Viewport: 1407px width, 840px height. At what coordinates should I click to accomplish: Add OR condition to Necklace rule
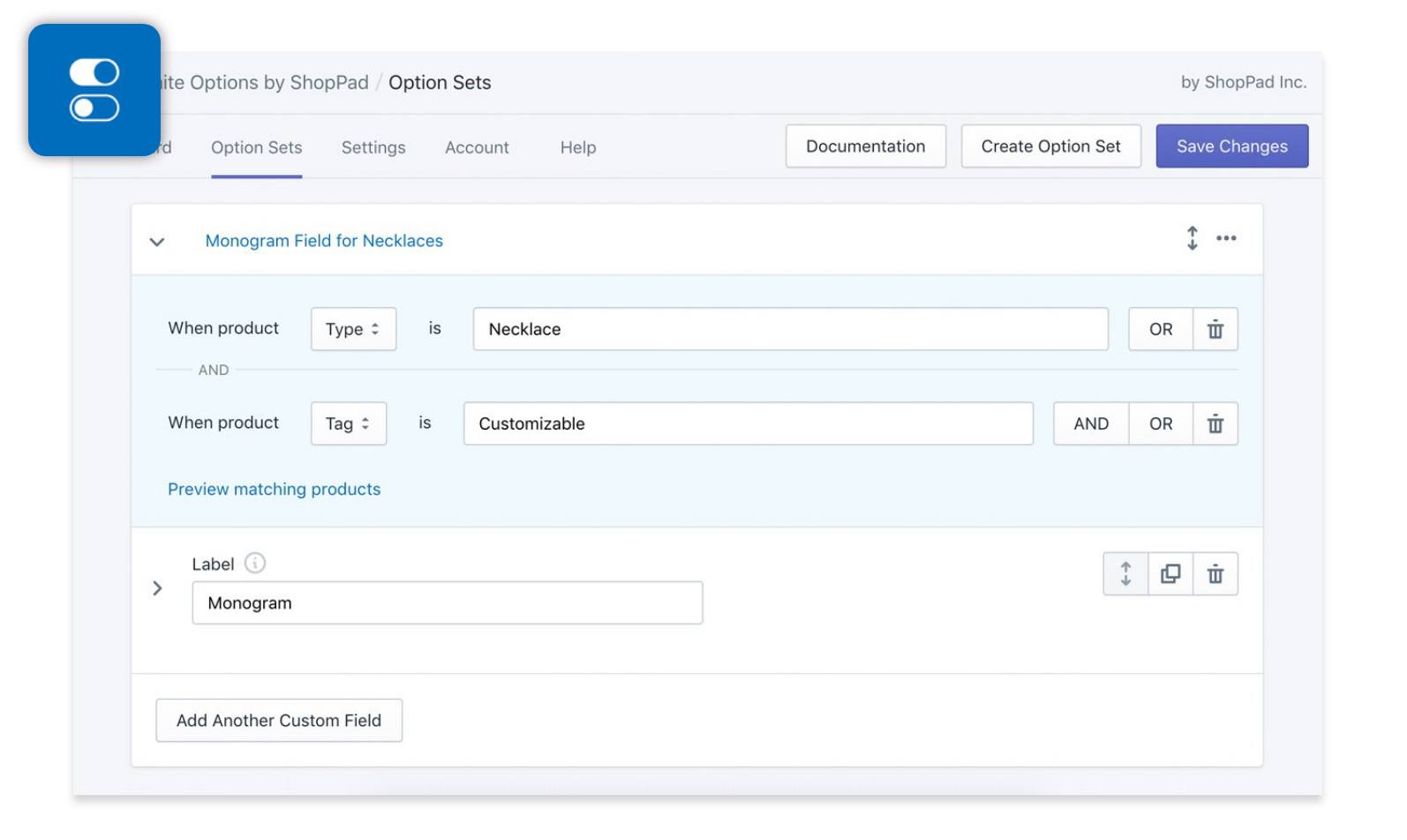tap(1161, 329)
